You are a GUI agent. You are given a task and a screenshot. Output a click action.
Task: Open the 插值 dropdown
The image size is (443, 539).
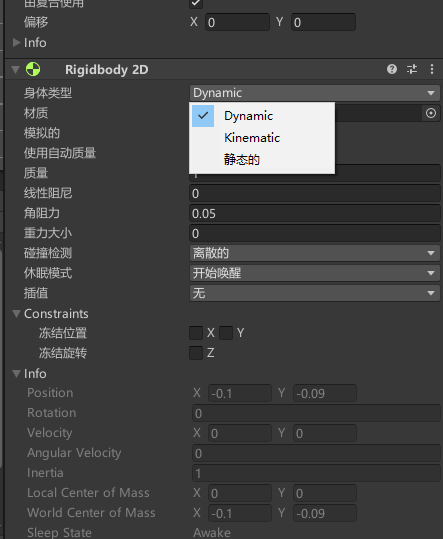click(x=314, y=293)
